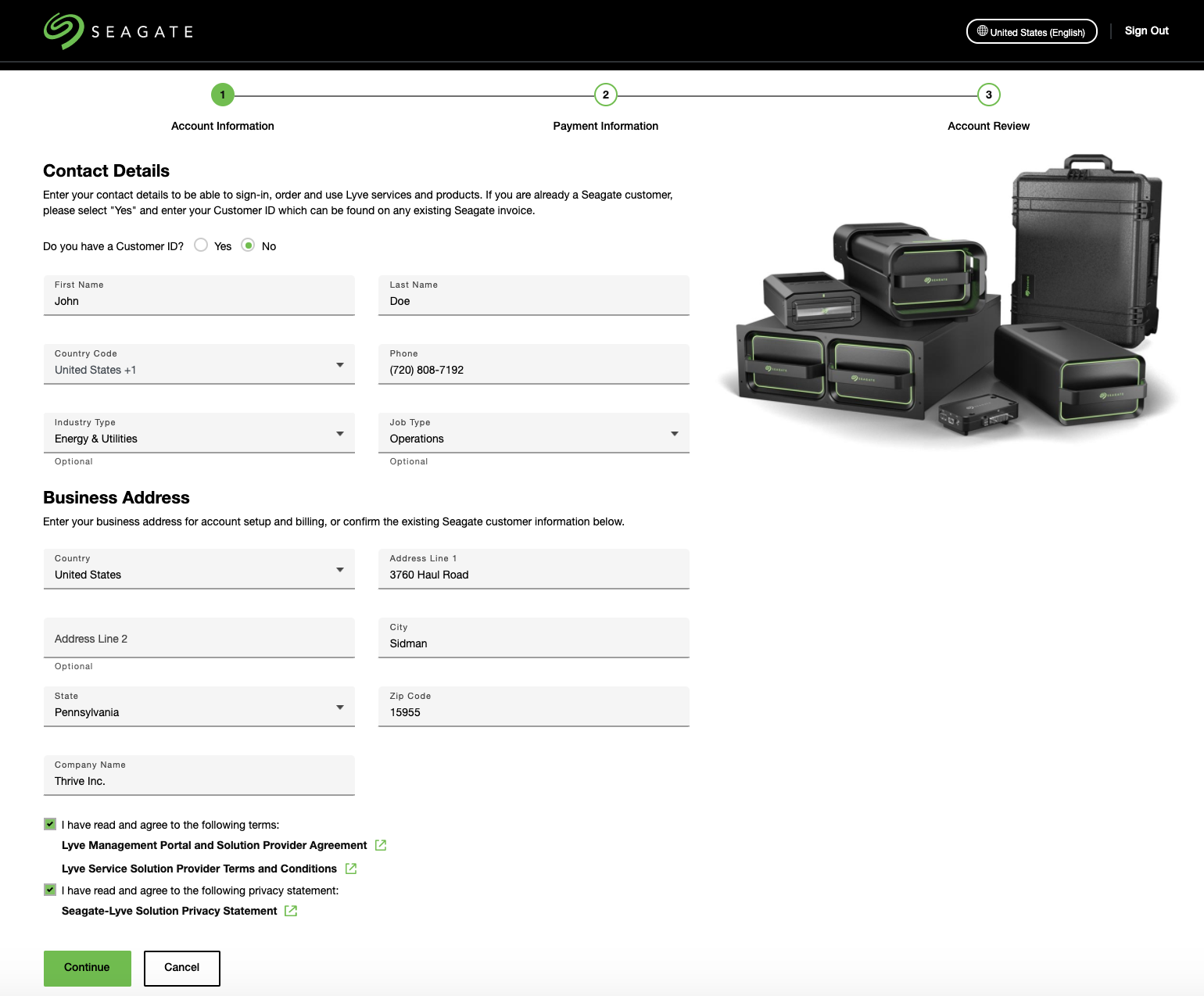1204x996 pixels.
Task: Open external link icon for Terms and Conditions
Action: [351, 869]
